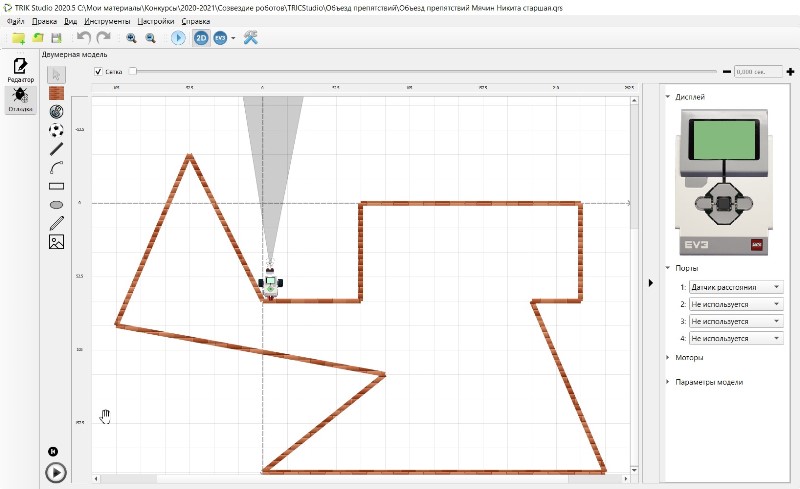The image size is (800, 489).
Task: Click the run play button in toolbar
Action: click(x=177, y=38)
